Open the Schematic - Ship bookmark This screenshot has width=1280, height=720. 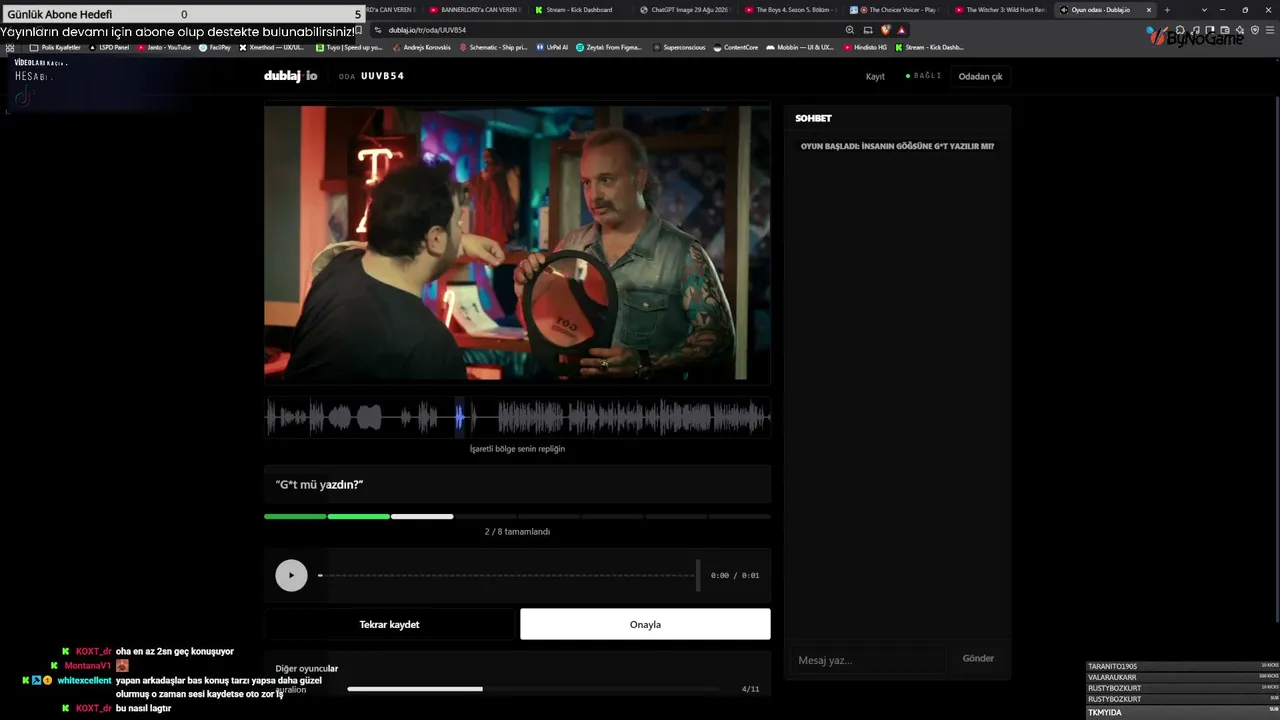[493, 47]
